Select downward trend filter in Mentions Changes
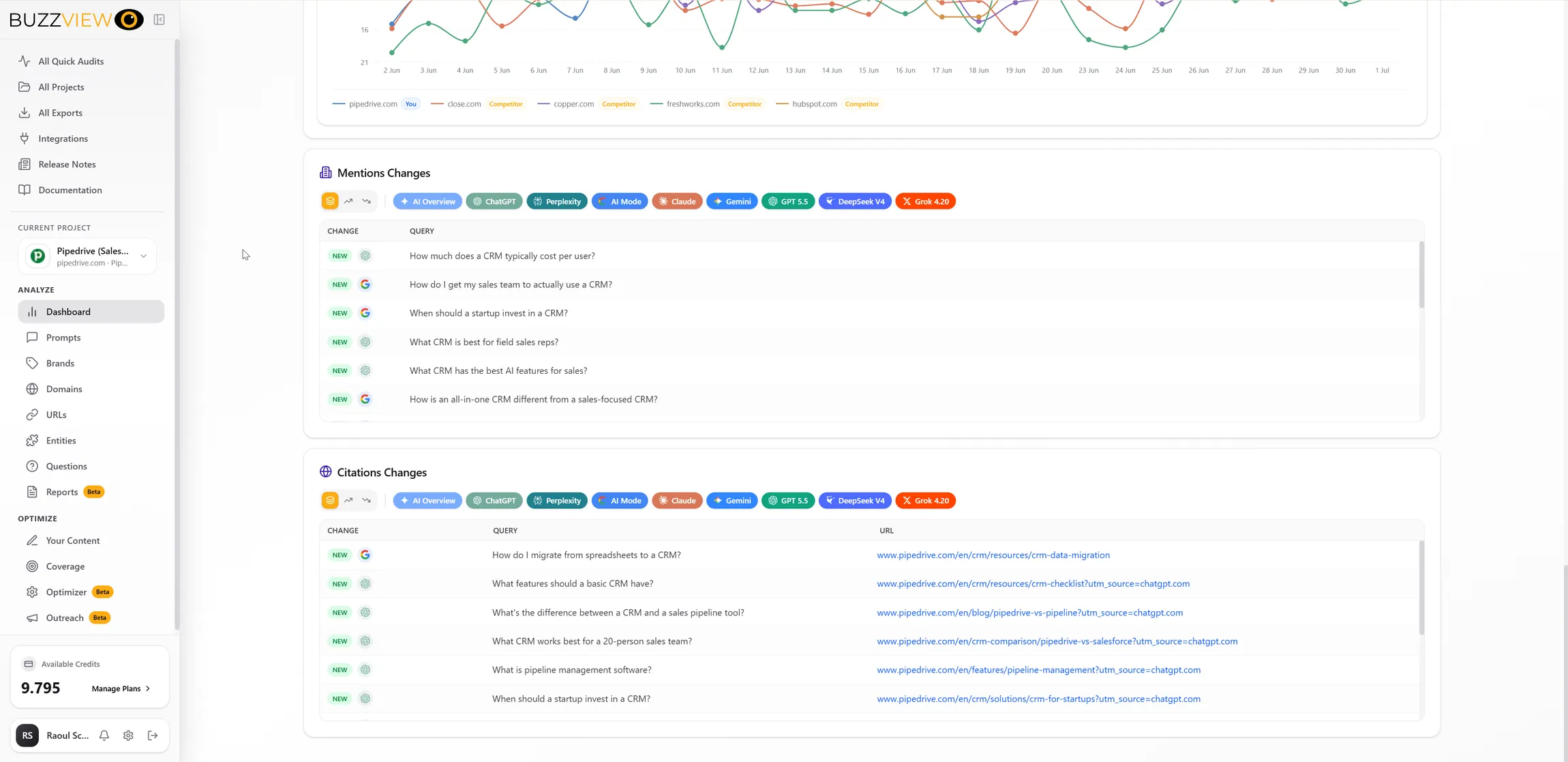The image size is (1568, 762). (367, 201)
